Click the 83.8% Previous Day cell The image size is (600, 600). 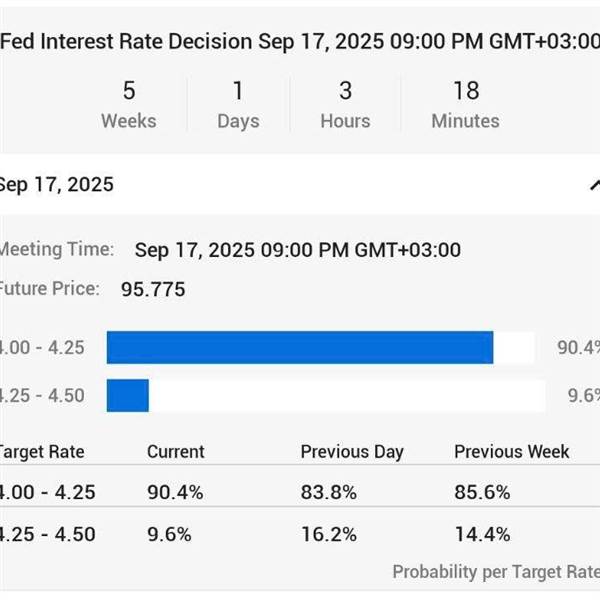328,492
